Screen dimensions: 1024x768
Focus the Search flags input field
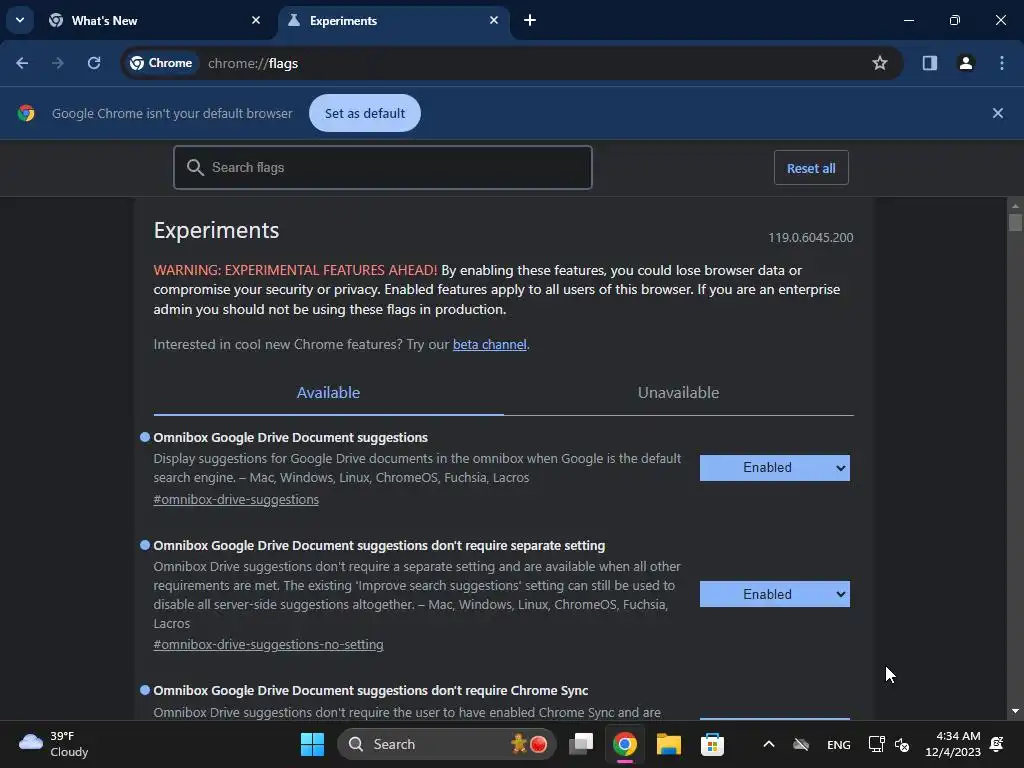(383, 168)
